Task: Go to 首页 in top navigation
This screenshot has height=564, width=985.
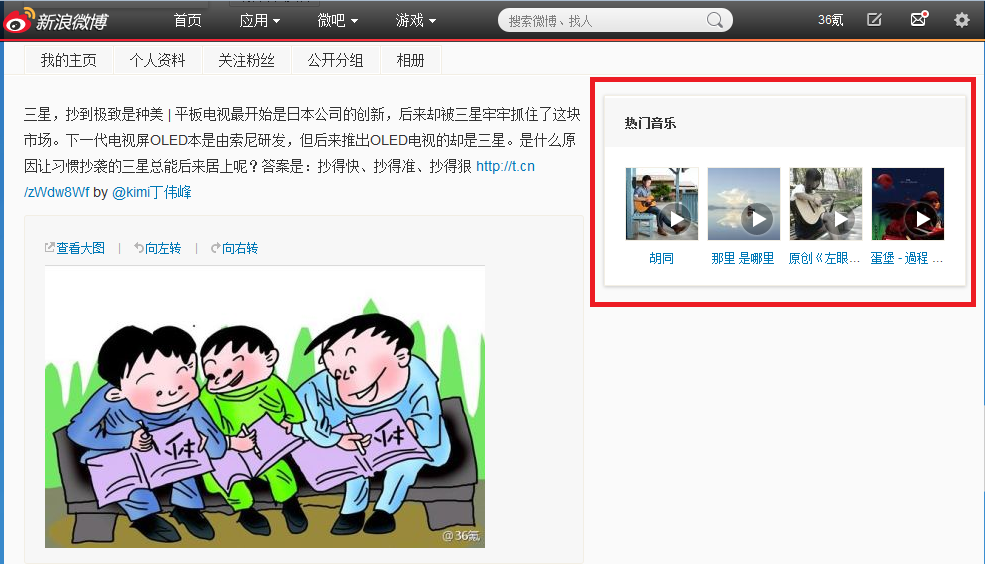Action: point(187,21)
